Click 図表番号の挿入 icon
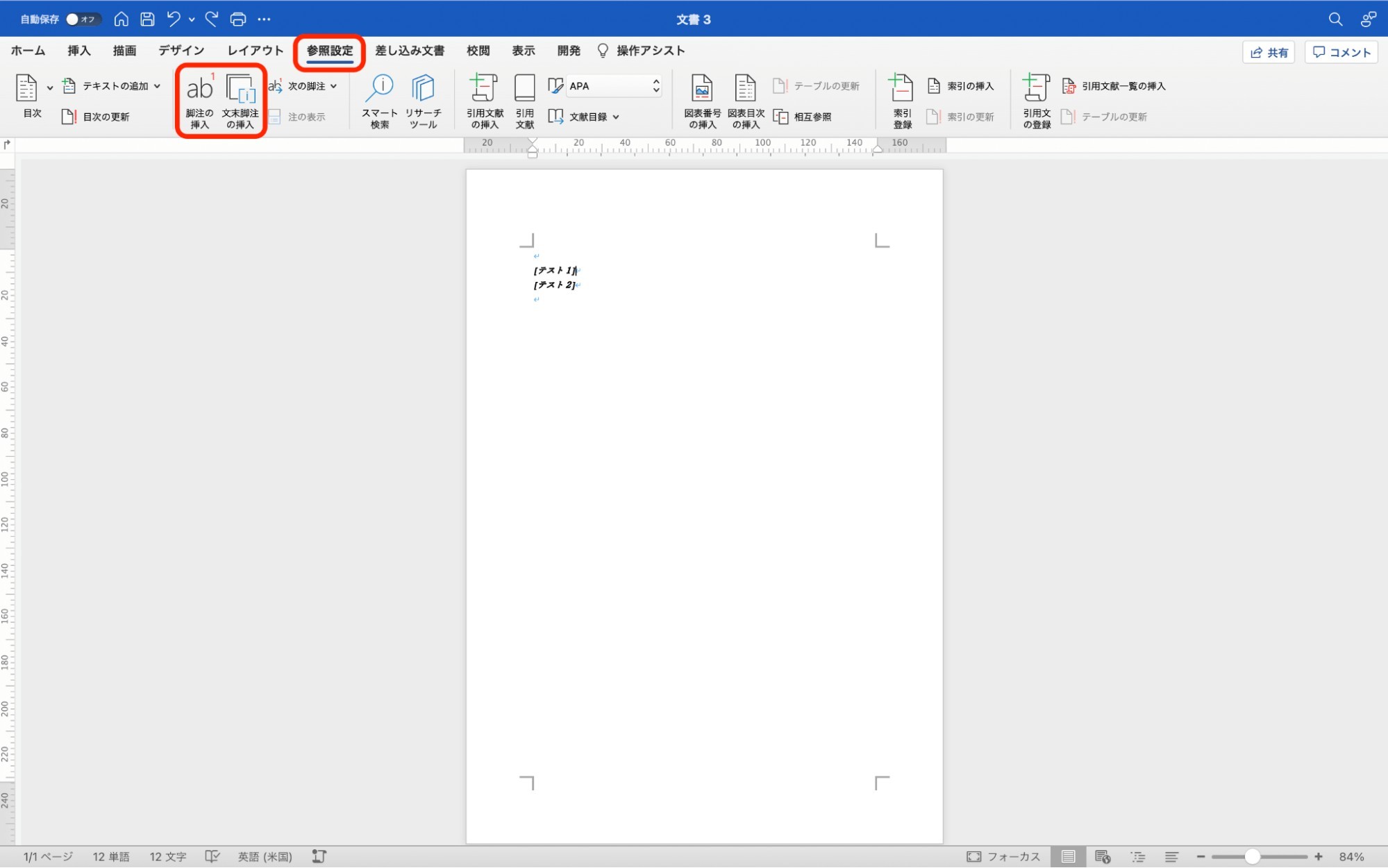This screenshot has height=868, width=1388. 702,101
